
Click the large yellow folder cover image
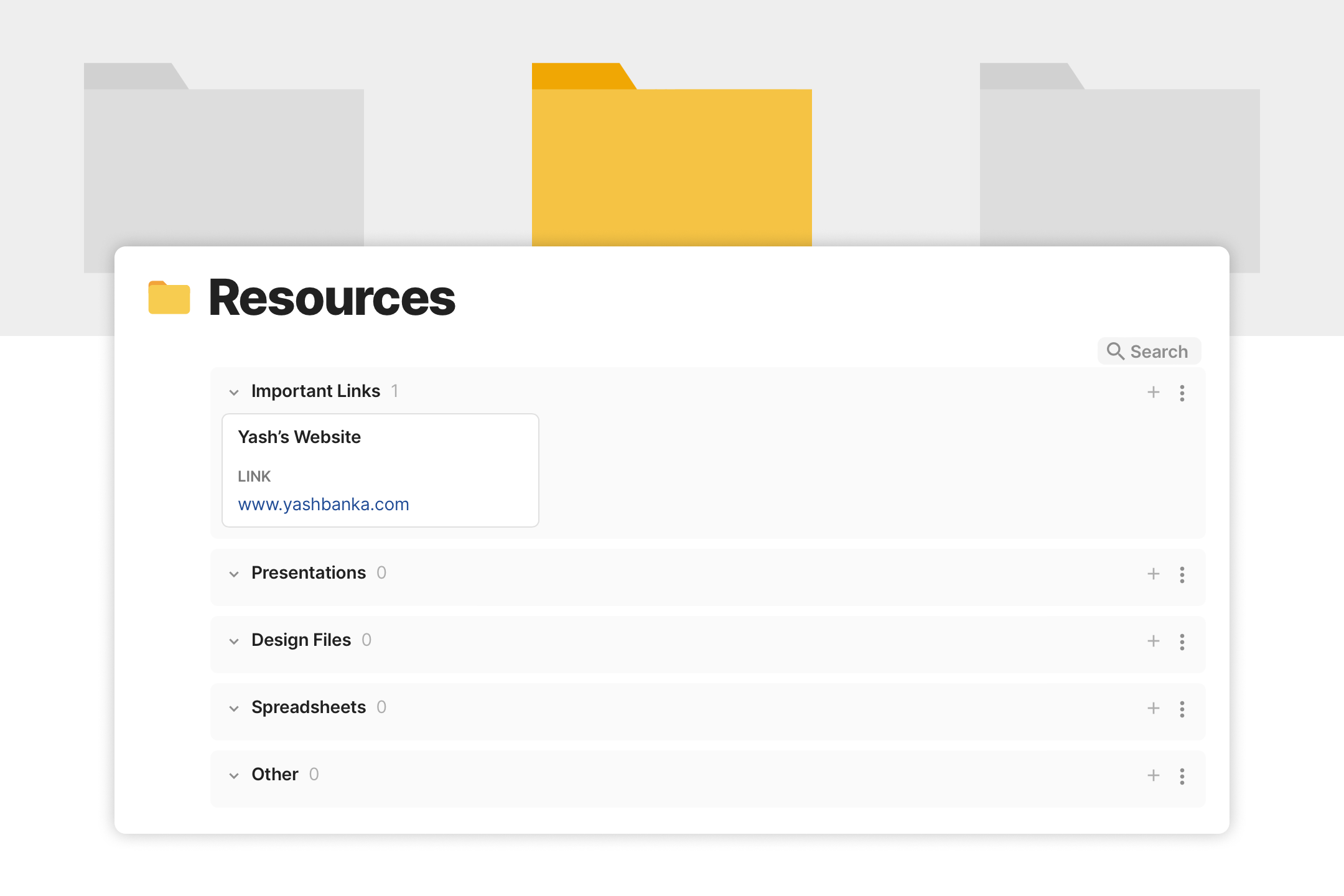tap(672, 154)
